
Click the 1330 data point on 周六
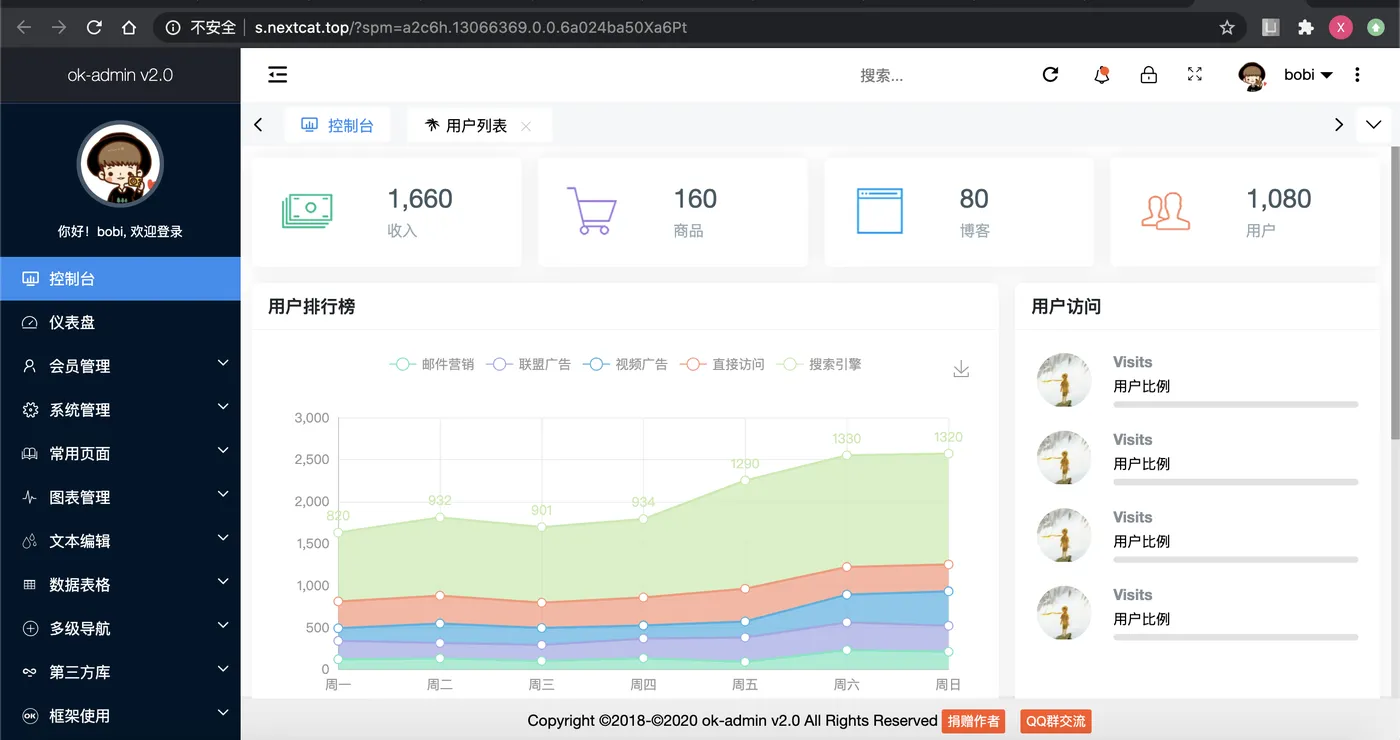847,455
